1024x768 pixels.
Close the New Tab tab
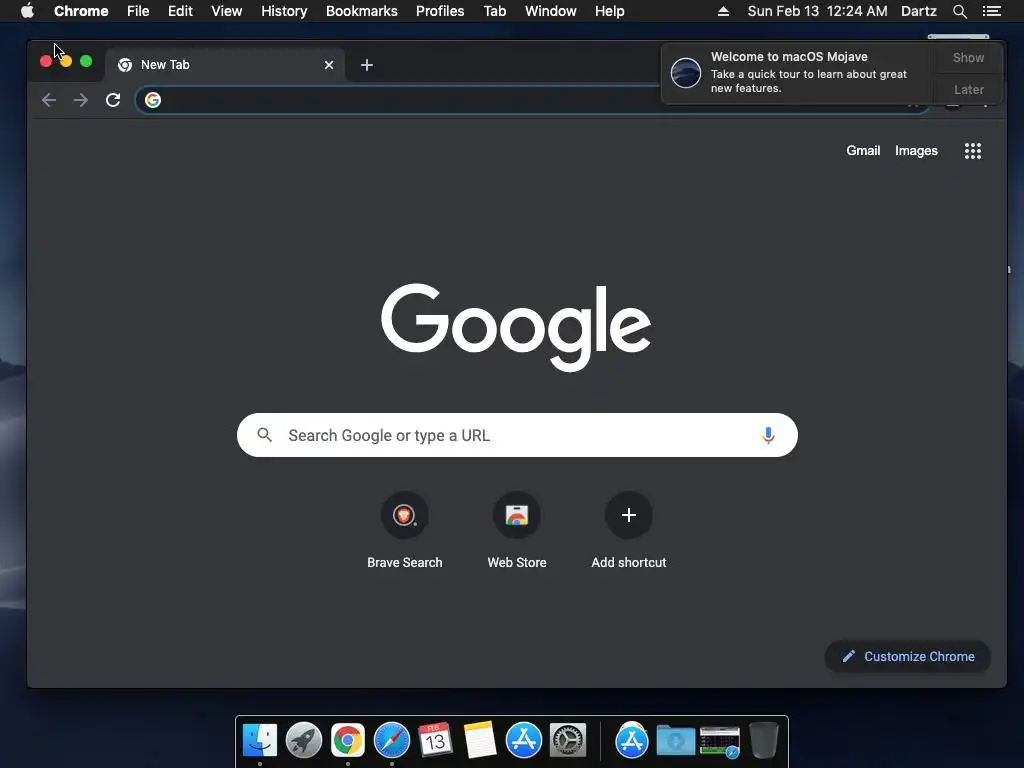(329, 65)
